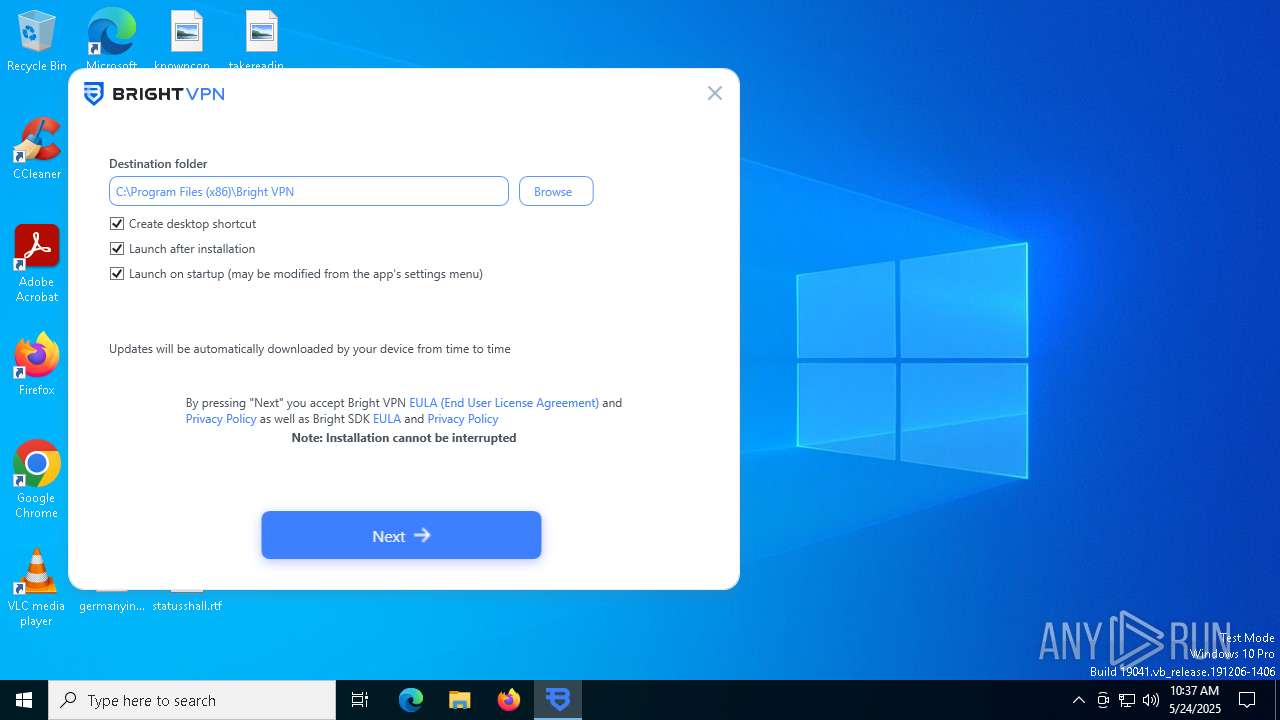Select the Bright VPN installer taskbar icon
Image resolution: width=1280 pixels, height=720 pixels.
[558, 700]
